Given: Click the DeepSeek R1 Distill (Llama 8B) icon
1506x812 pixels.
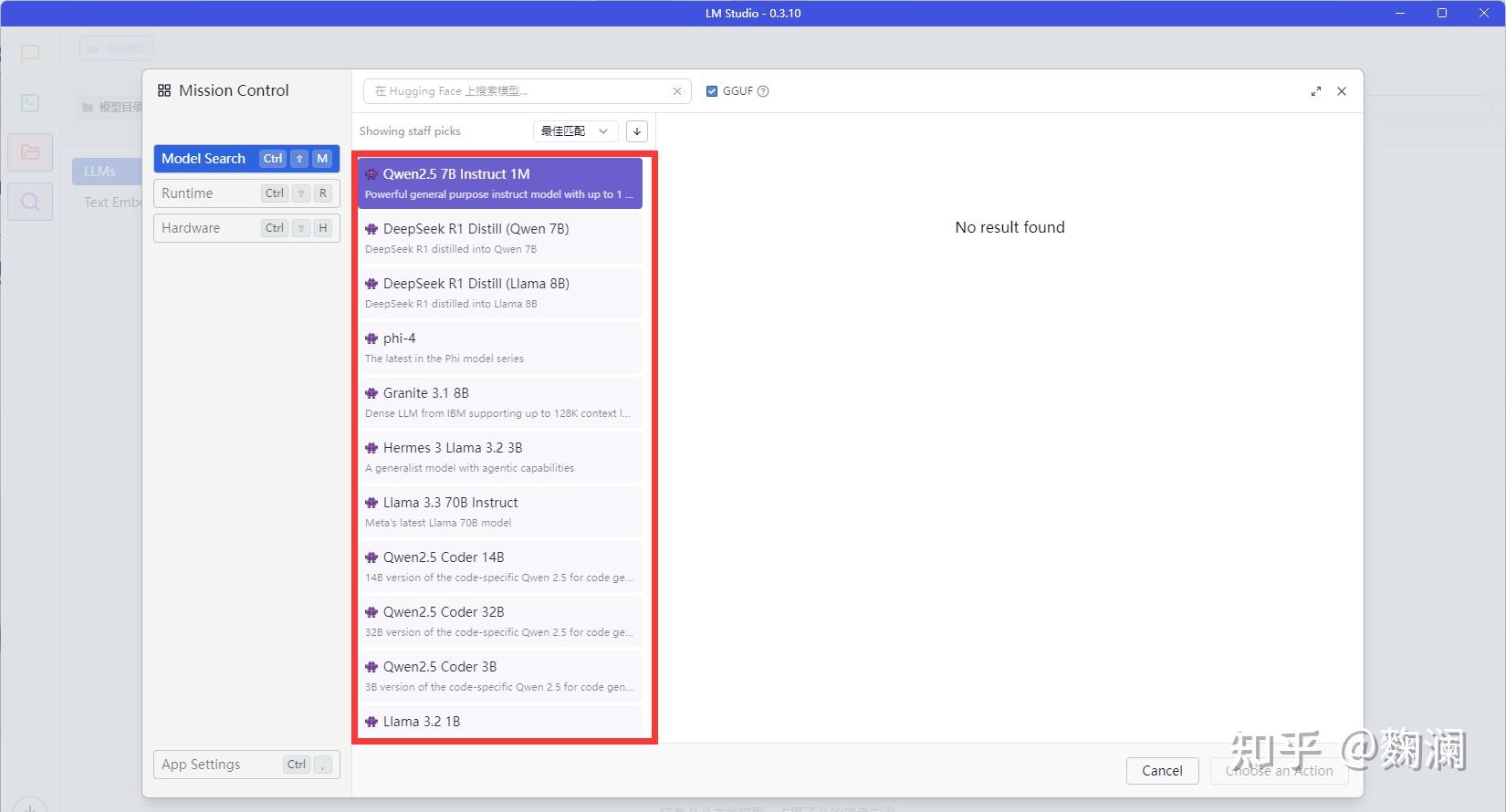Looking at the screenshot, I should [x=371, y=284].
